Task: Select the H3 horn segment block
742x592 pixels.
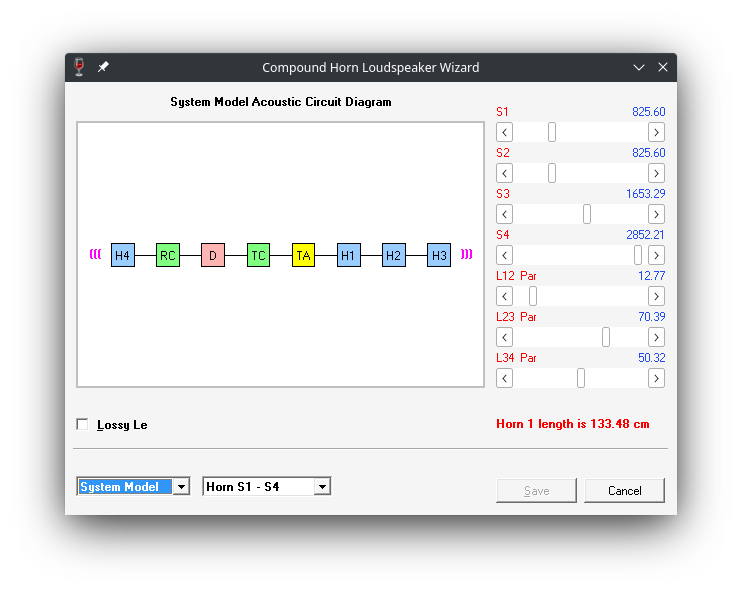Action: click(439, 255)
